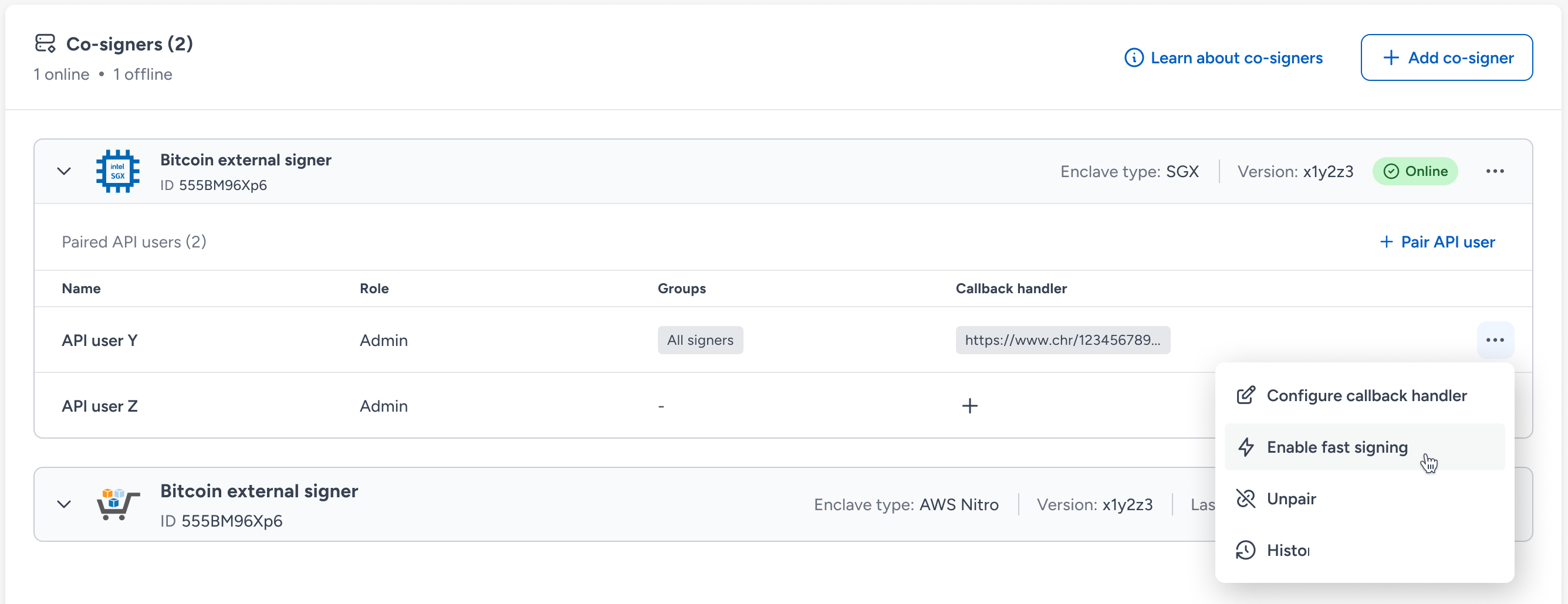Click the Enclave type: AWS Nitro text
1568x604 pixels.
906,505
